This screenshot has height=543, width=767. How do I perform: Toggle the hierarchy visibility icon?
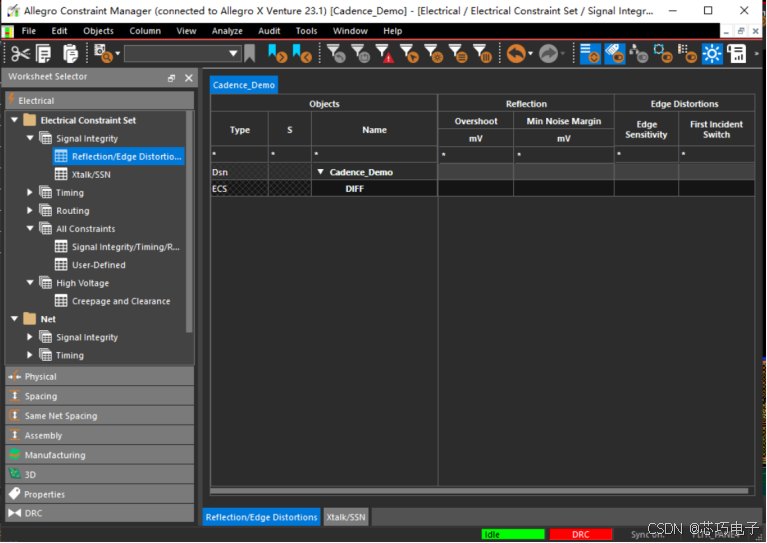[639, 53]
